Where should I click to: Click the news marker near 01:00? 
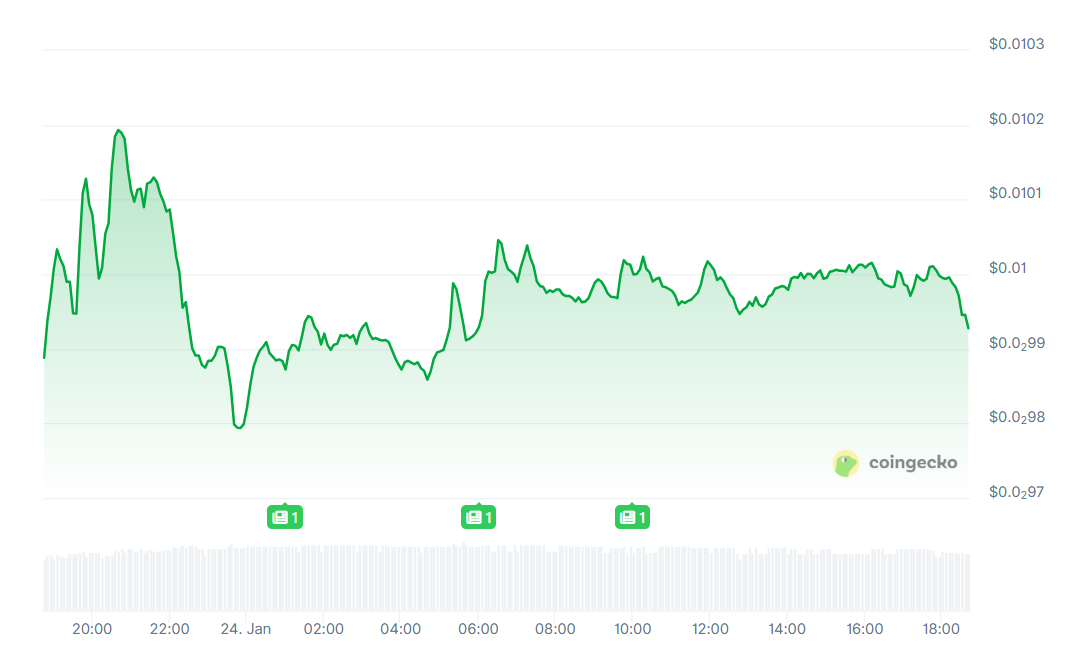coord(284,517)
